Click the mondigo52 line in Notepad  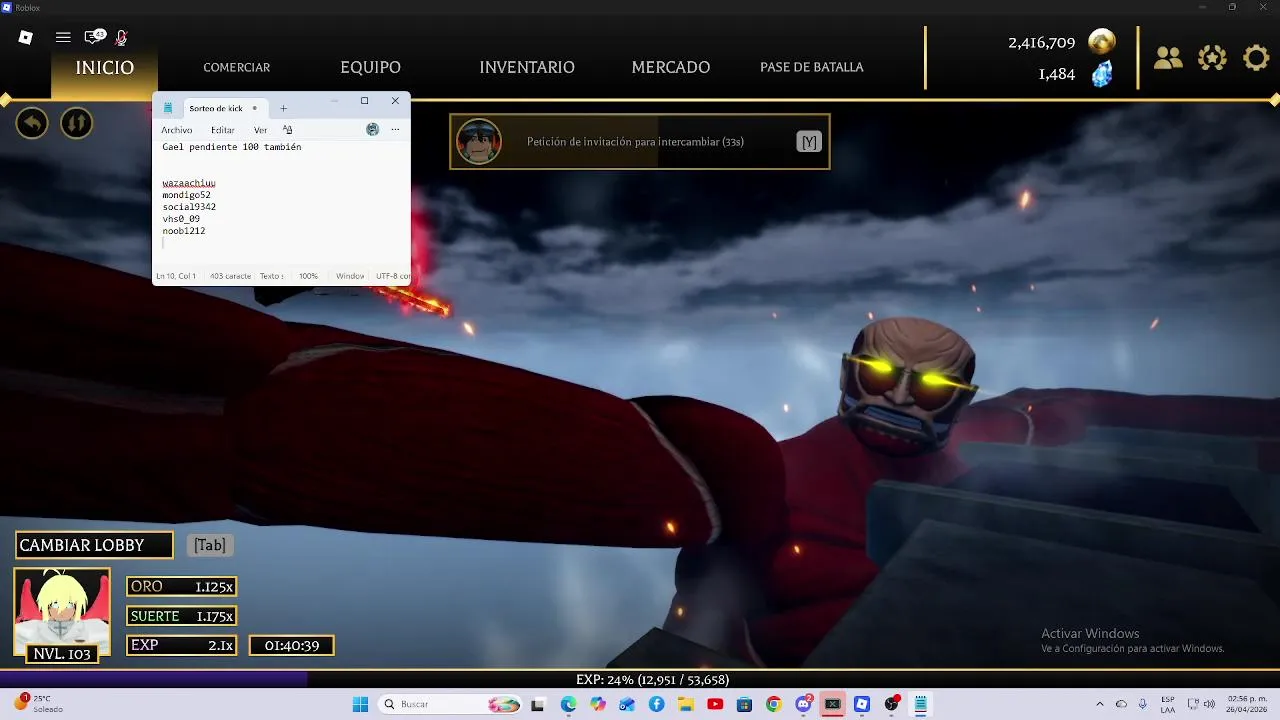point(187,195)
